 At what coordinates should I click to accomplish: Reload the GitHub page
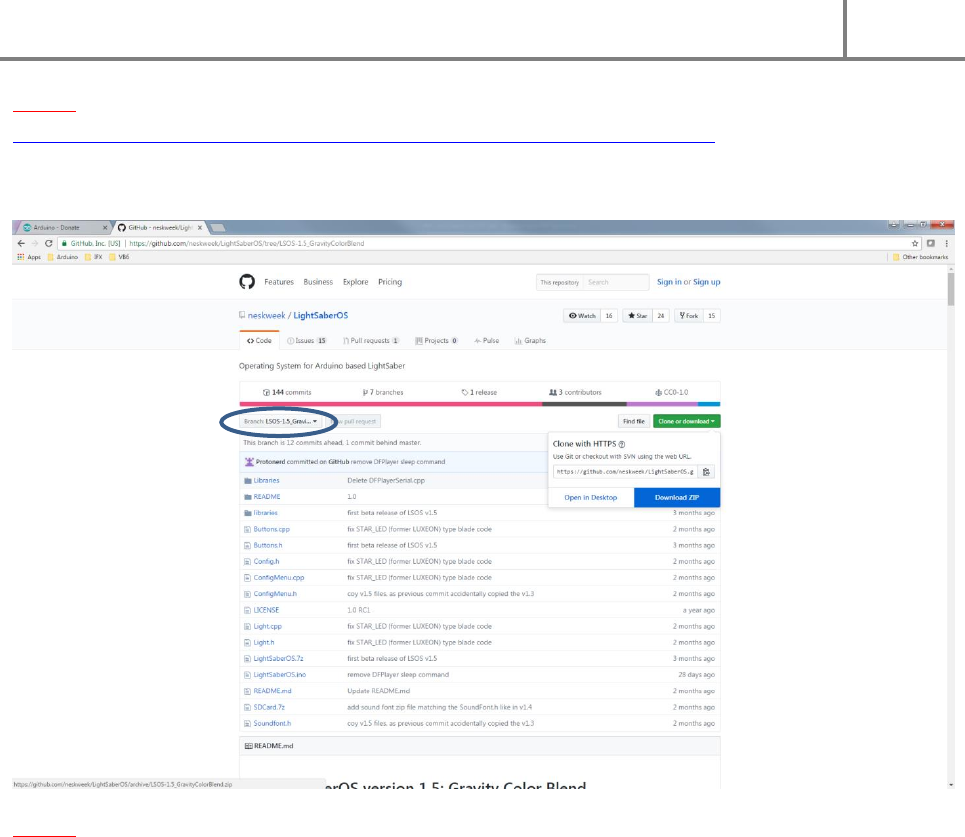[x=49, y=243]
